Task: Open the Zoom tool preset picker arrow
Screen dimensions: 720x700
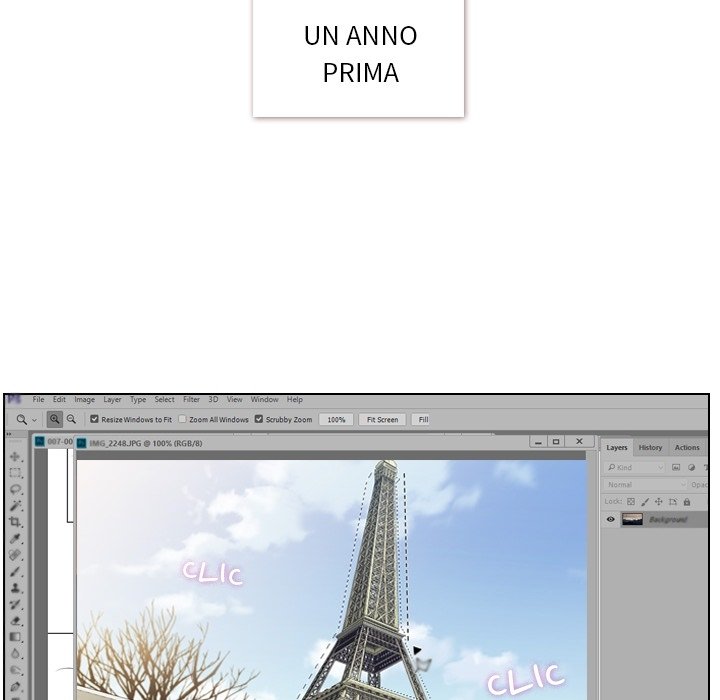Action: [x=34, y=420]
